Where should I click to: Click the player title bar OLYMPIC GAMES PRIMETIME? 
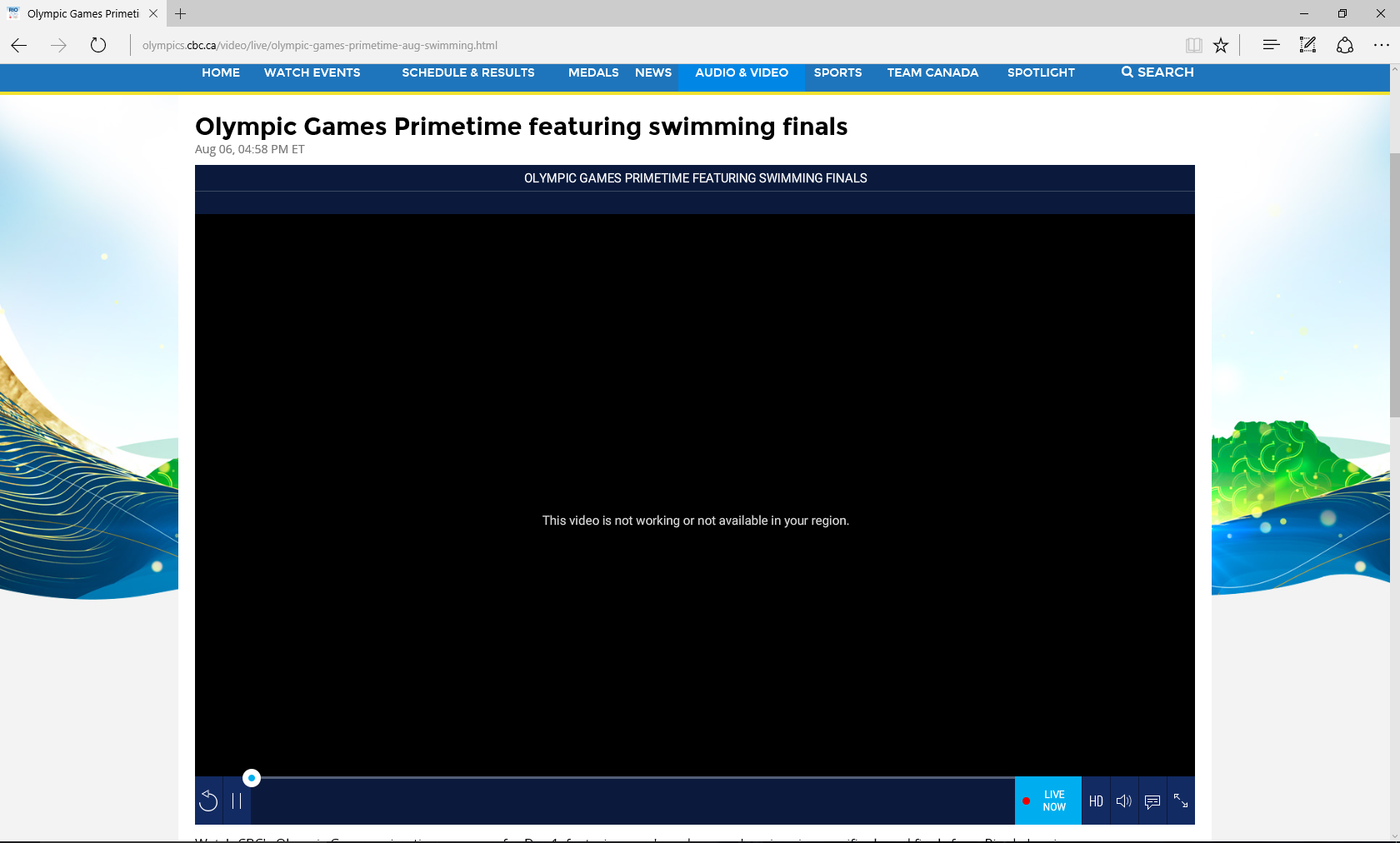695,178
